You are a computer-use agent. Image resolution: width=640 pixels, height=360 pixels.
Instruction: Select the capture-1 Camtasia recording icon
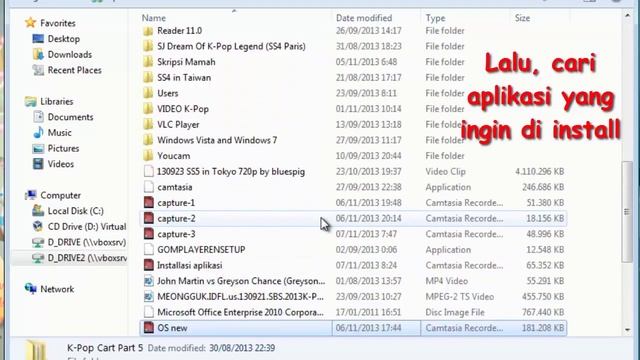click(149, 203)
